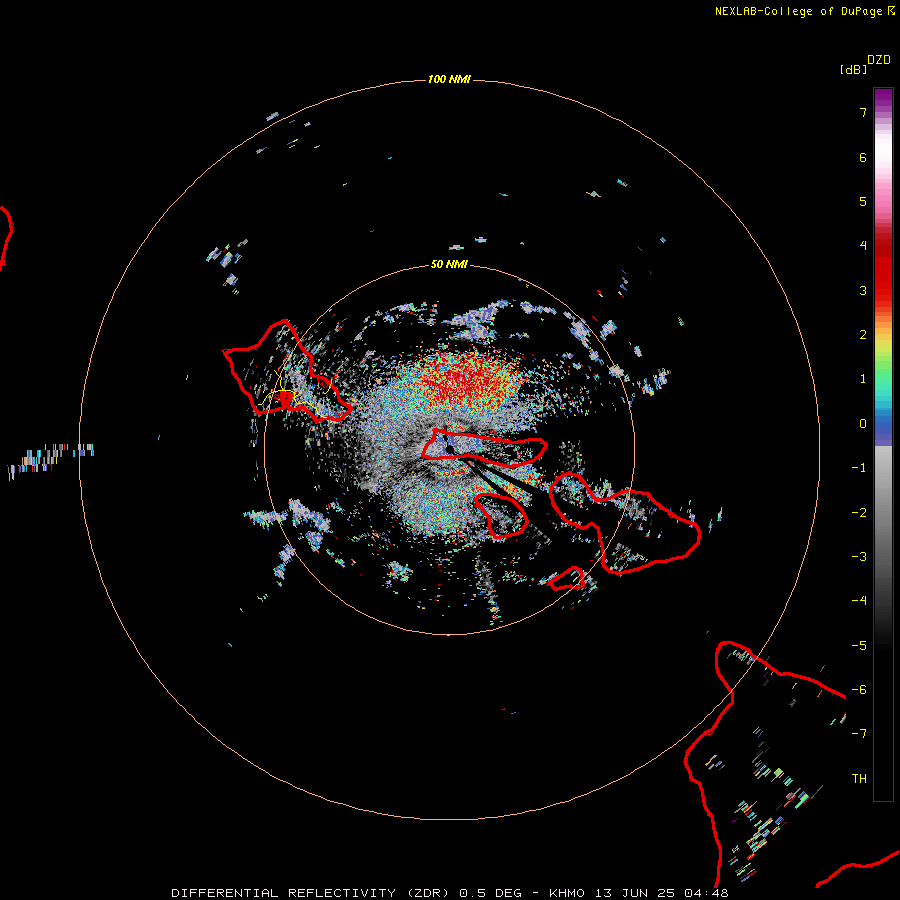Screen dimensions: 900x900
Task: Click the purple top of the color bar
Action: (883, 99)
